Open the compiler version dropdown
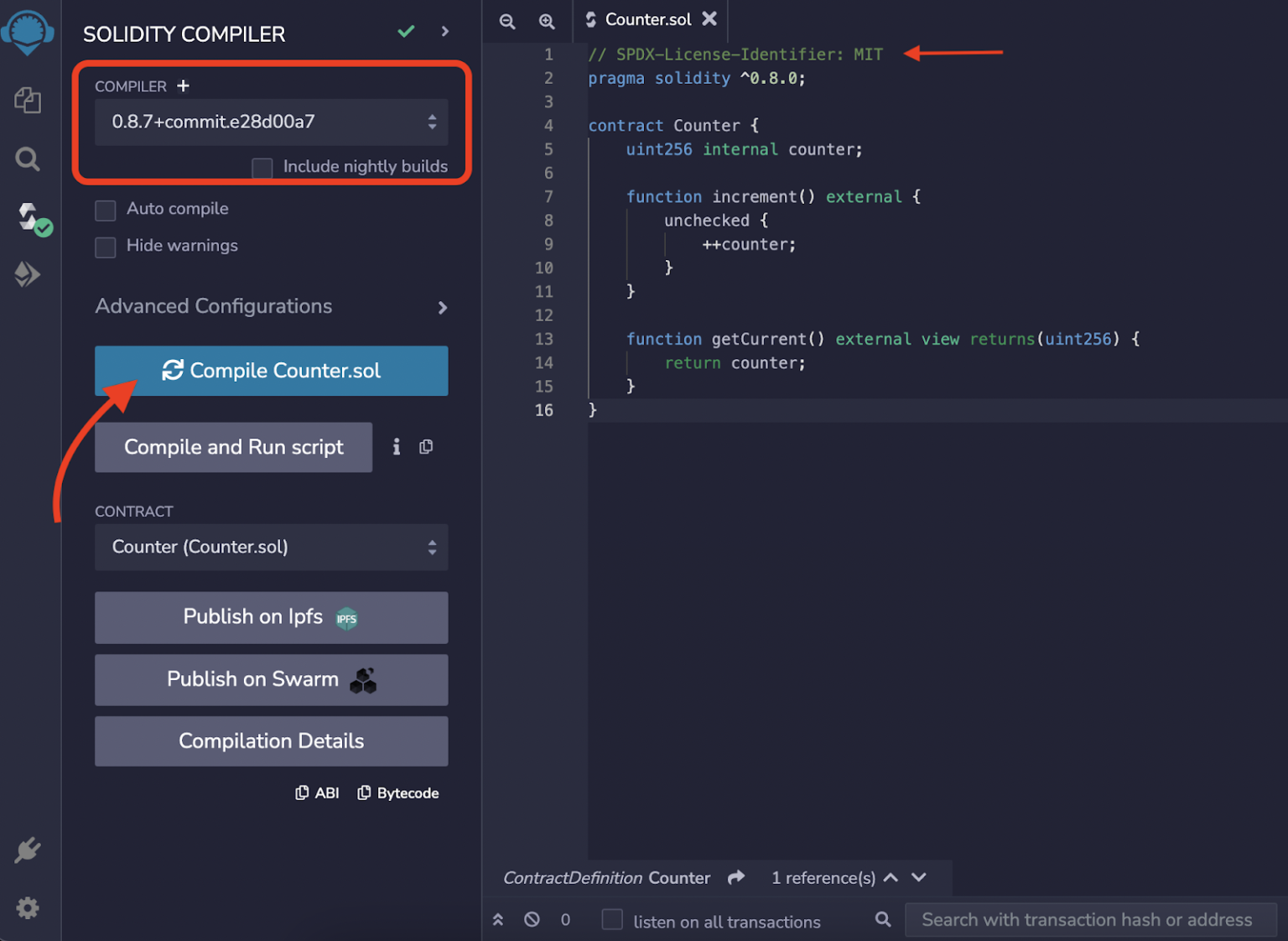 pyautogui.click(x=271, y=122)
